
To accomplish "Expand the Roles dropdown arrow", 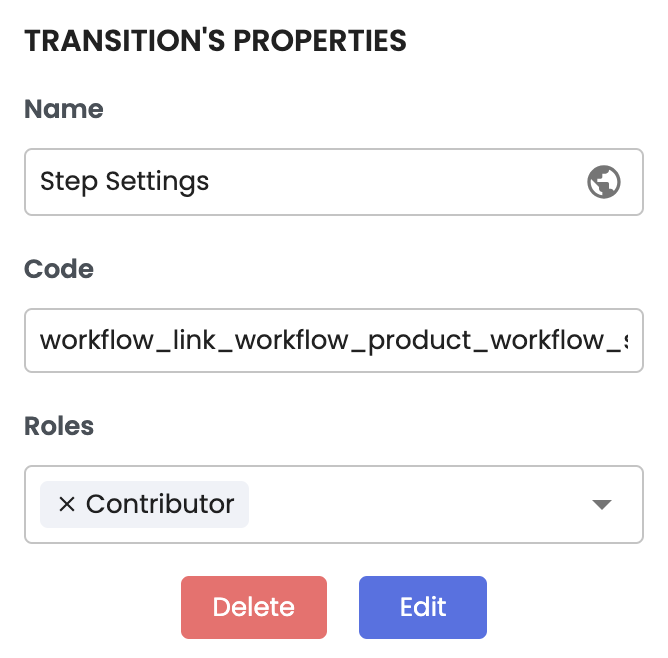I will coord(601,505).
